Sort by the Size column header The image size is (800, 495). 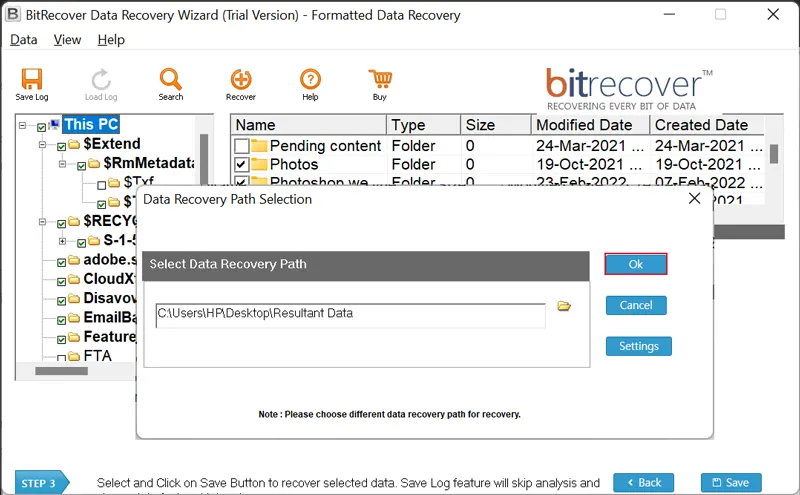point(496,125)
